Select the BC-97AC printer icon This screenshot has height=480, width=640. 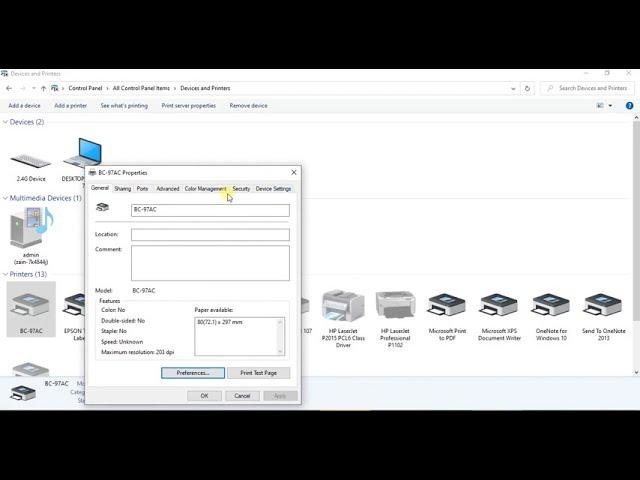[x=31, y=309]
